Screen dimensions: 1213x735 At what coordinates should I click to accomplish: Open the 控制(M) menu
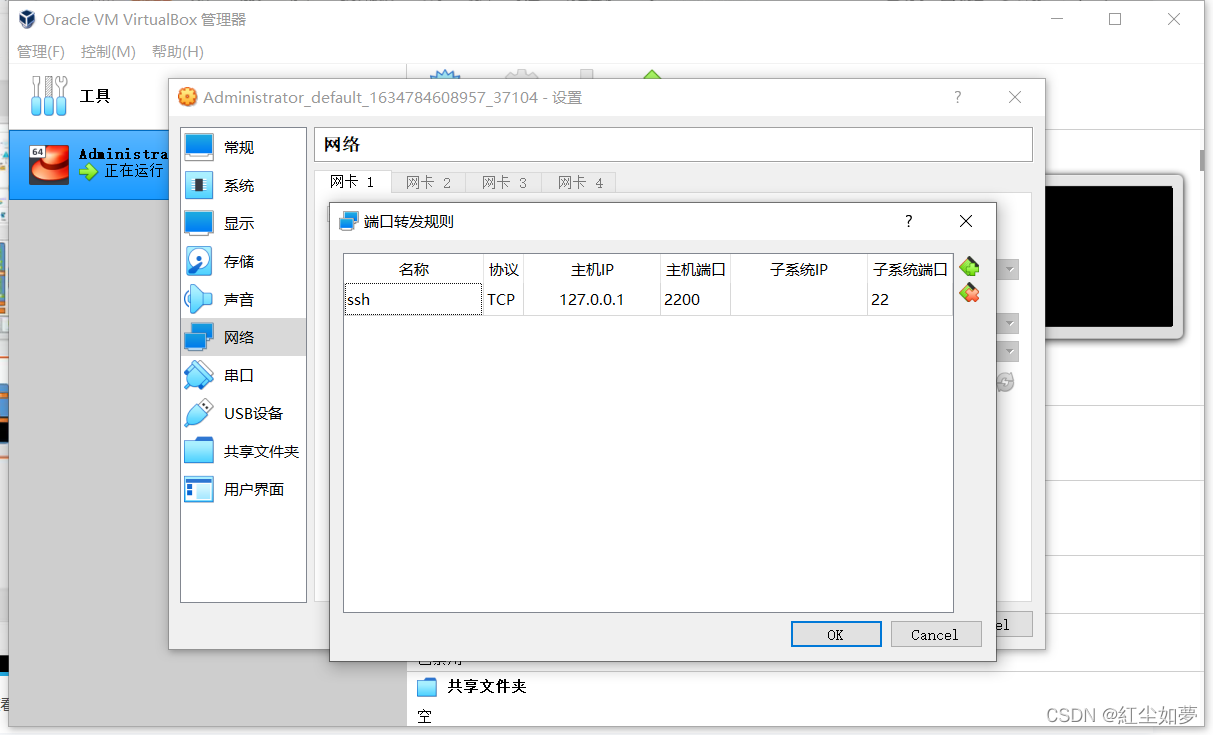pyautogui.click(x=108, y=52)
